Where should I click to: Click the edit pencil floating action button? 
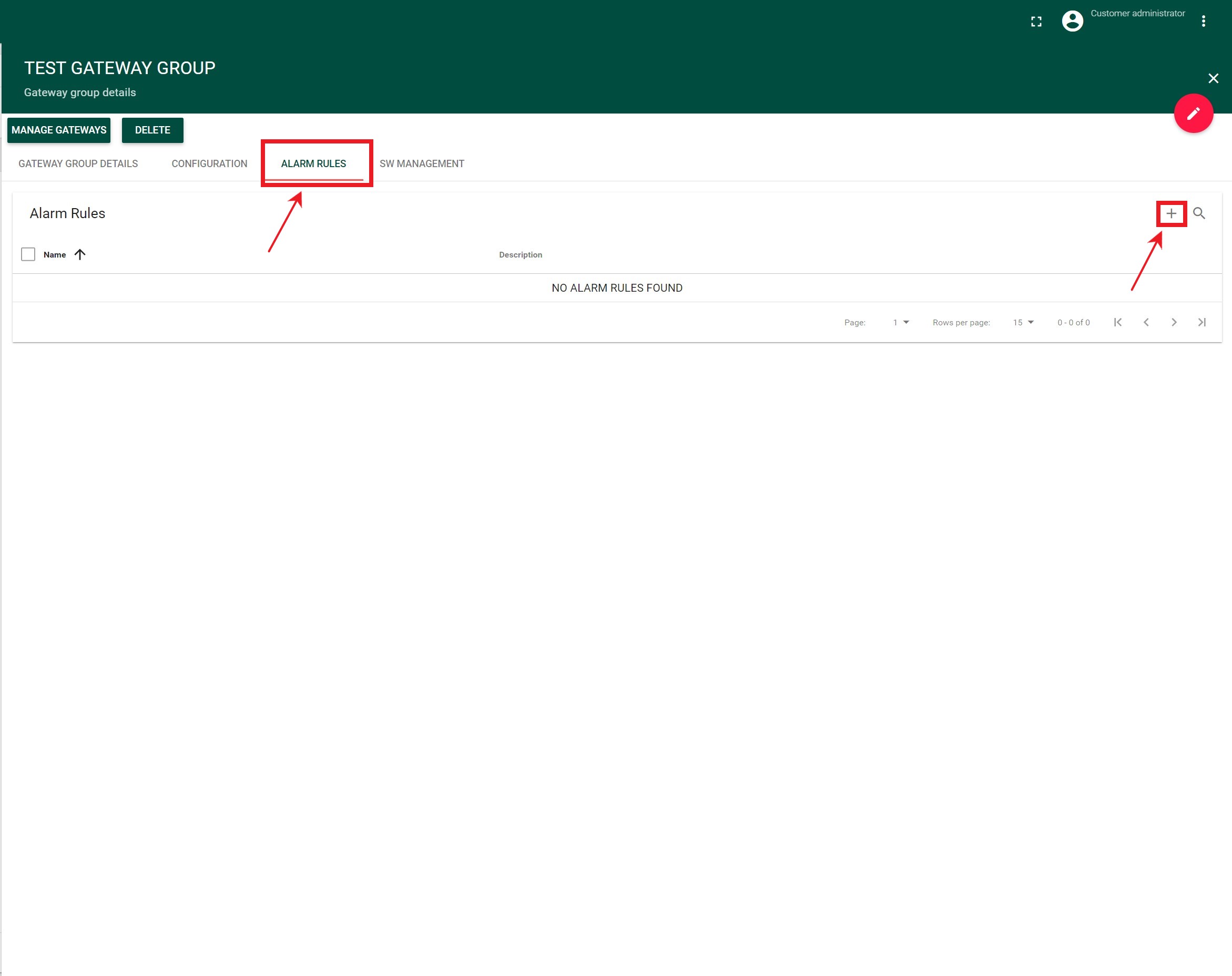click(x=1193, y=113)
